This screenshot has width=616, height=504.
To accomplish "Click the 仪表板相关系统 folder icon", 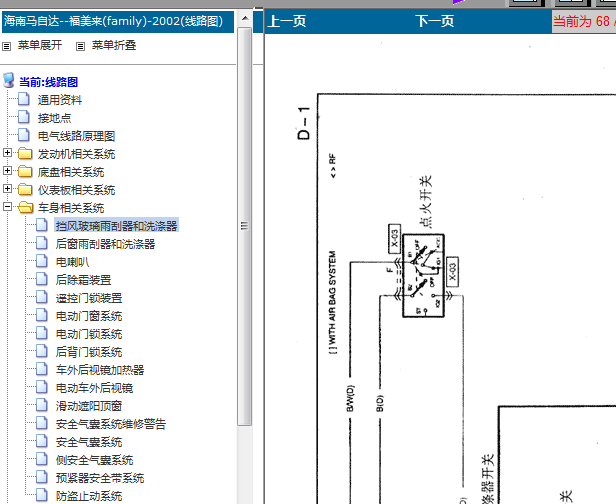I will [x=25, y=189].
